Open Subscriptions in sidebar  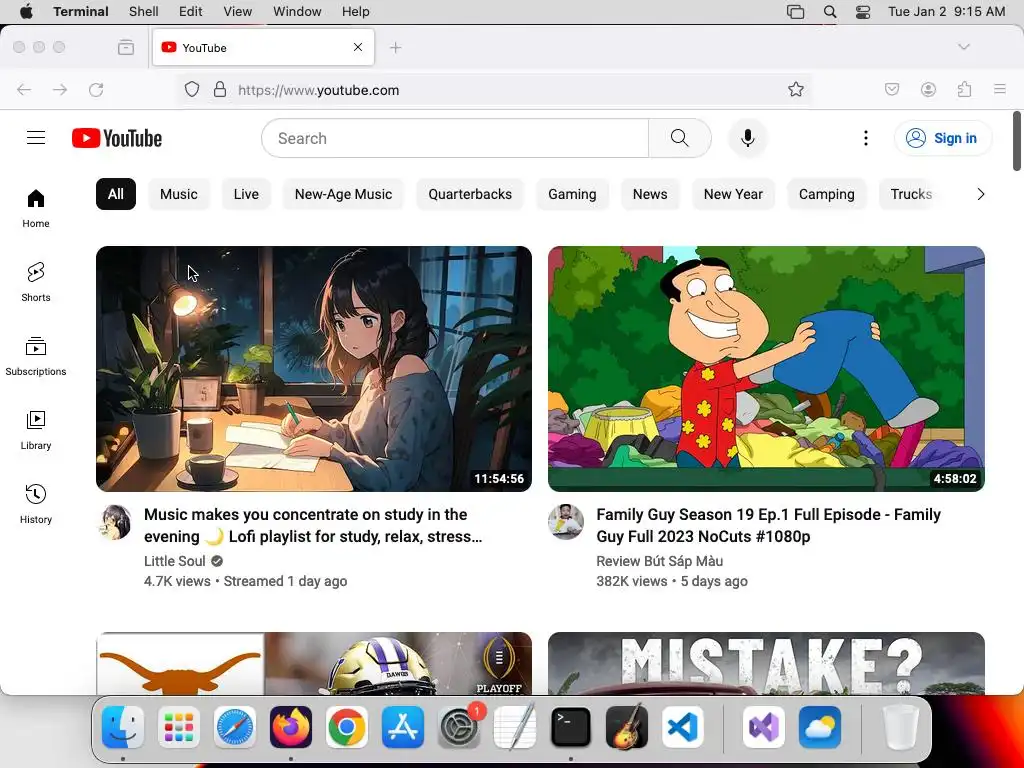pyautogui.click(x=36, y=356)
